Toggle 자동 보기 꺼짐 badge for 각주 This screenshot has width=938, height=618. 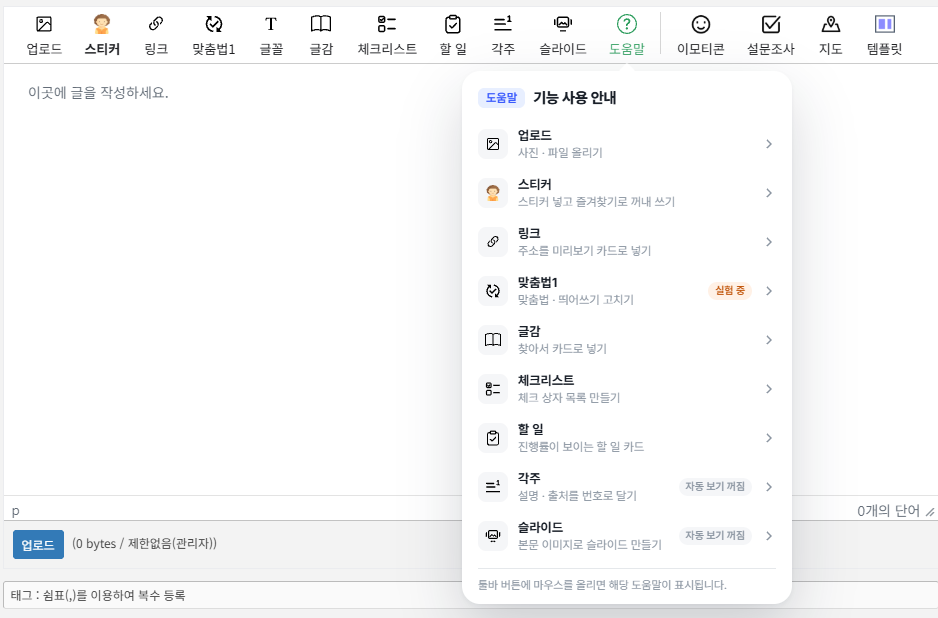(x=715, y=486)
